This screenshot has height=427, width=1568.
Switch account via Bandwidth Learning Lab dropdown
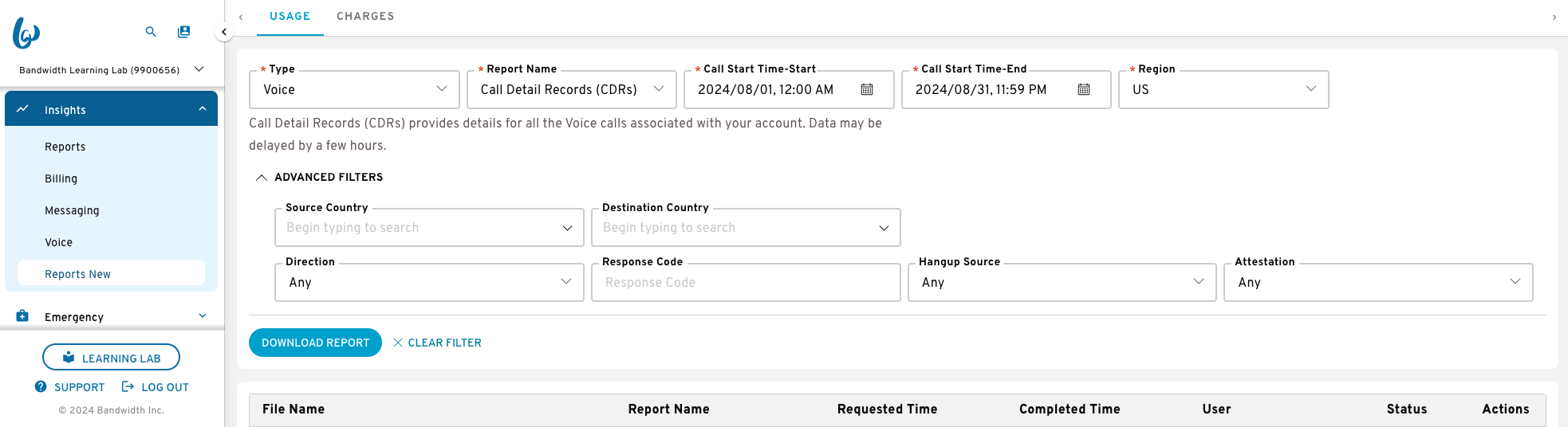[x=112, y=70]
